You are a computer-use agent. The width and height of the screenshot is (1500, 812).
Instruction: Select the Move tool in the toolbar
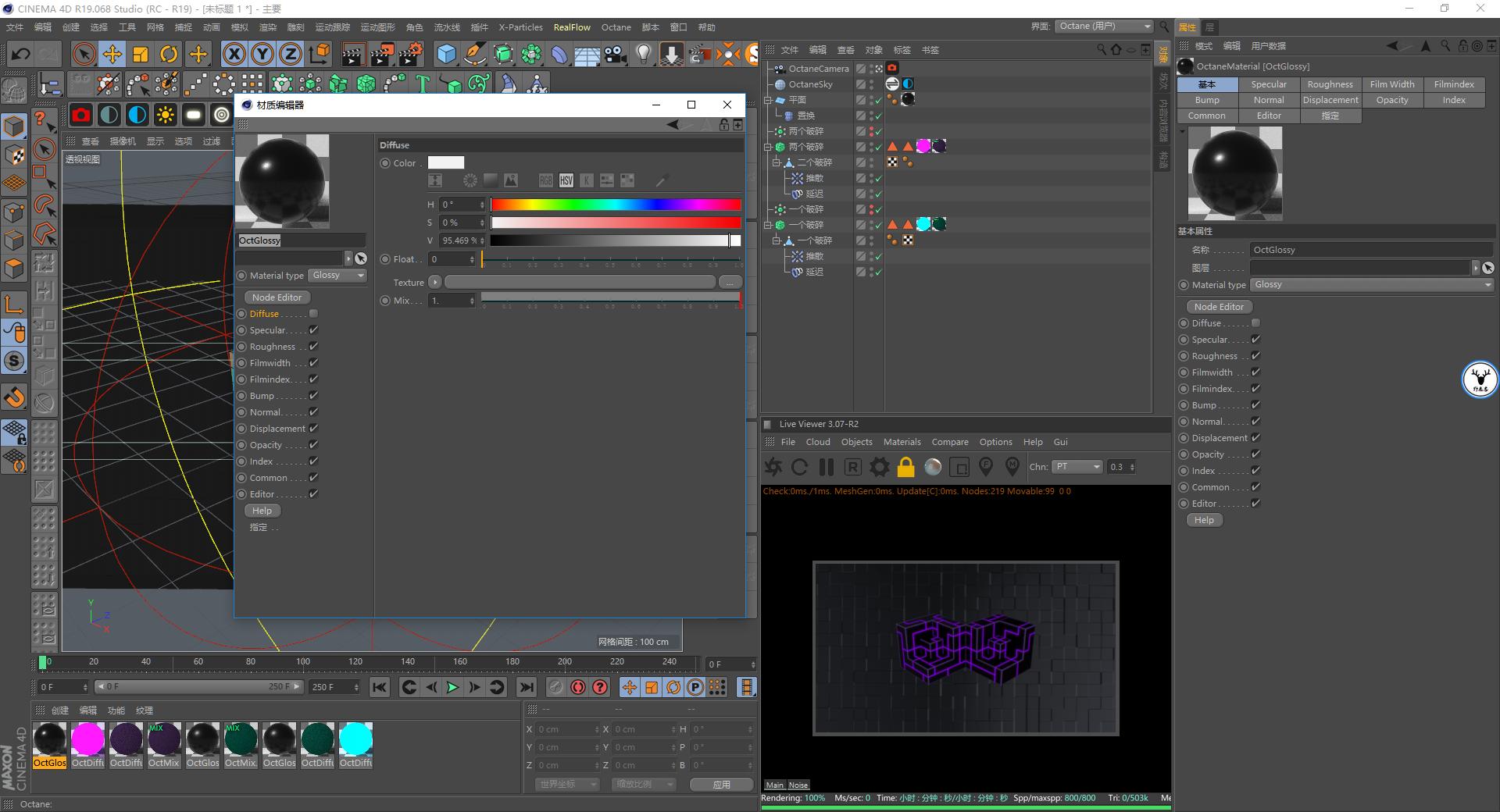(x=112, y=54)
